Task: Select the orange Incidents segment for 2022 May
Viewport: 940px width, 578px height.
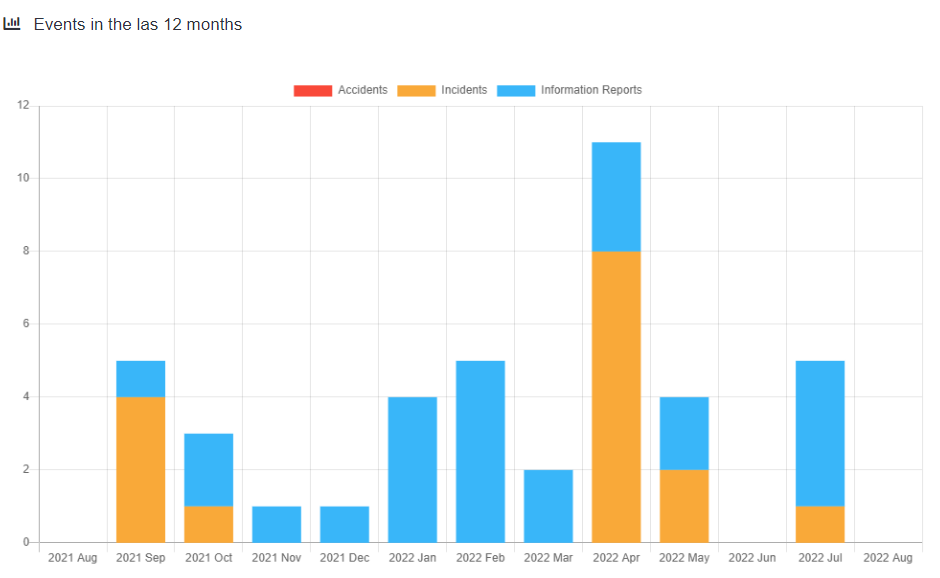Action: [x=684, y=506]
